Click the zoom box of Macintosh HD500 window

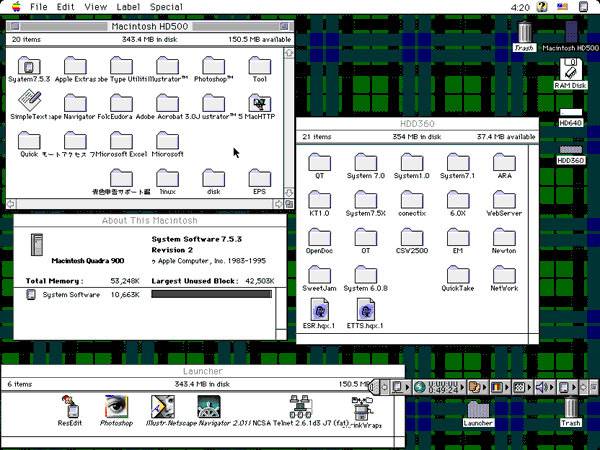[x=284, y=26]
